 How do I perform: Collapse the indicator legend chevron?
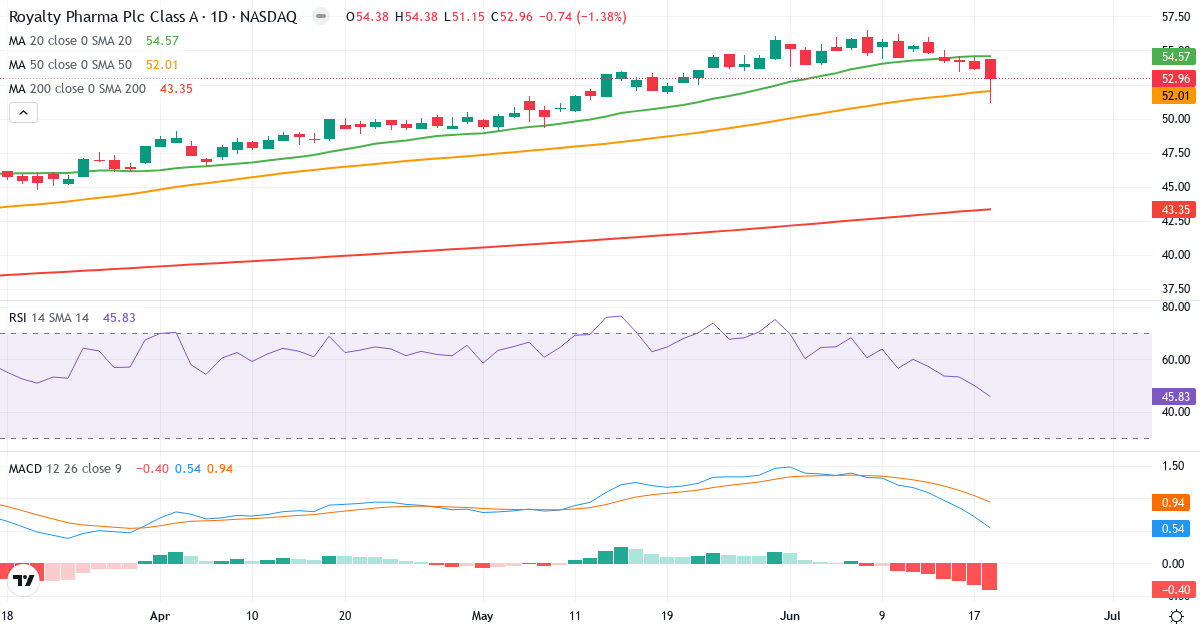pyautogui.click(x=23, y=113)
